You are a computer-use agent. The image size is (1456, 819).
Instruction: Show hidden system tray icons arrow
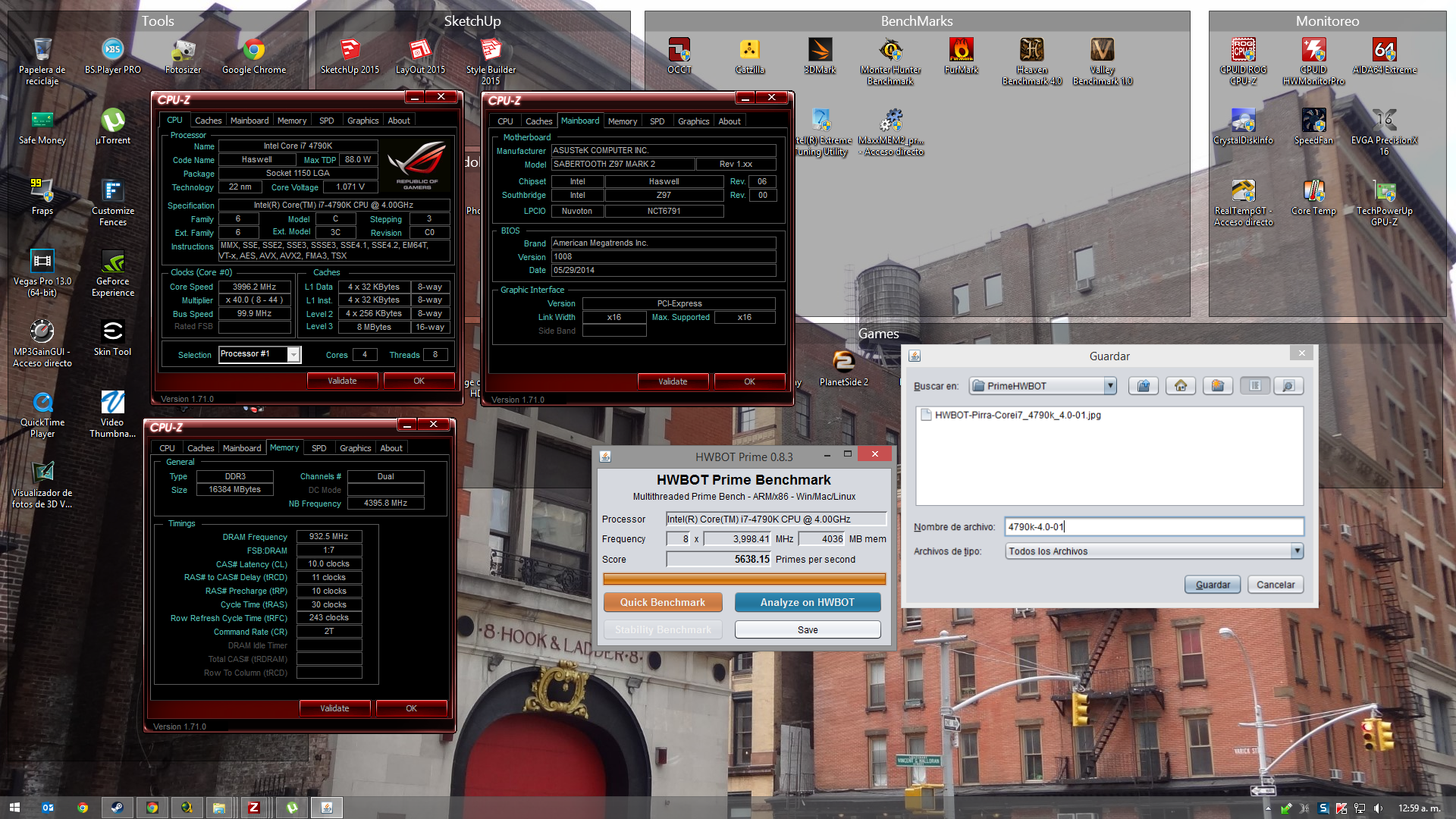pos(1267,808)
